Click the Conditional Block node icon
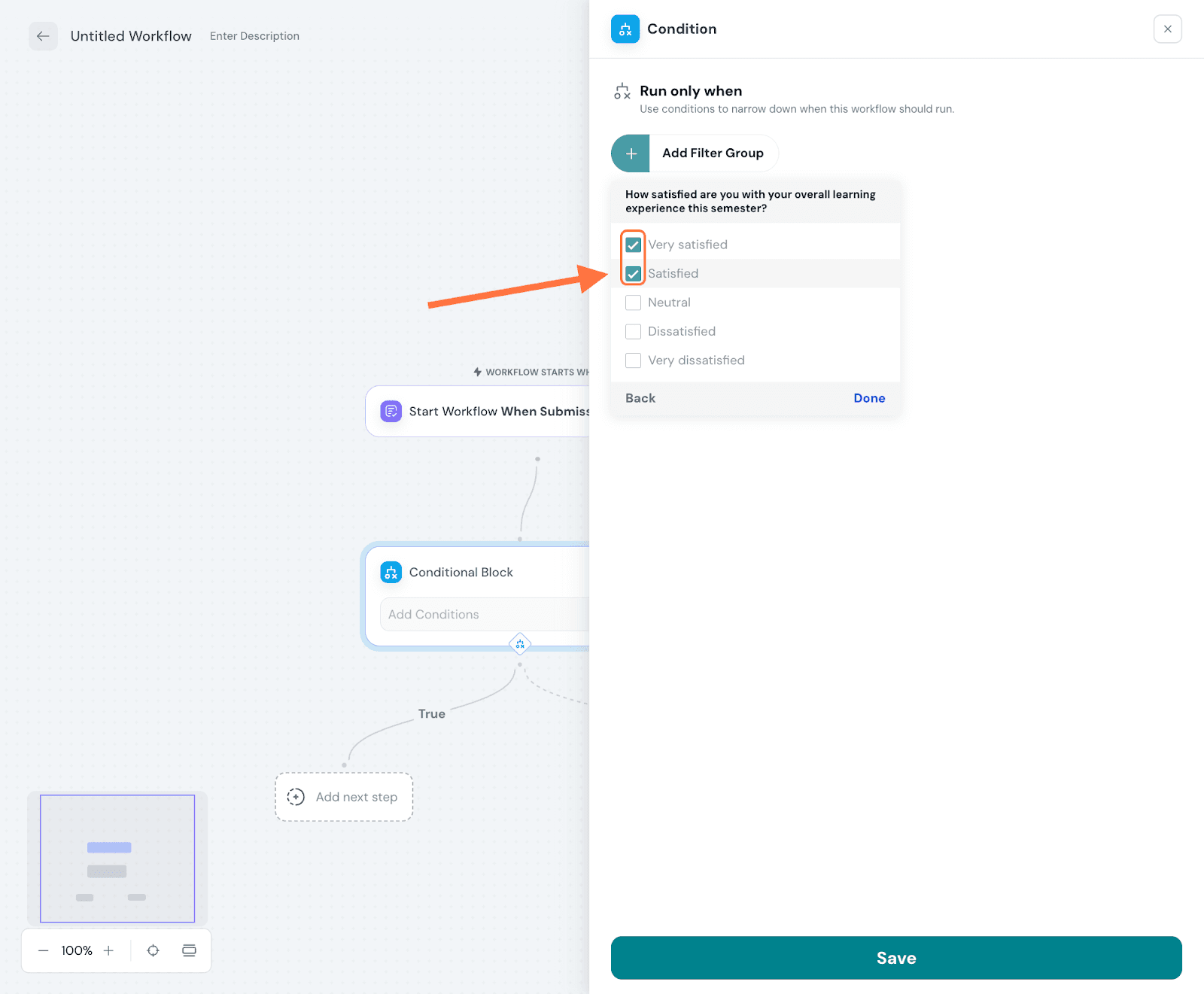The image size is (1204, 994). (x=391, y=573)
